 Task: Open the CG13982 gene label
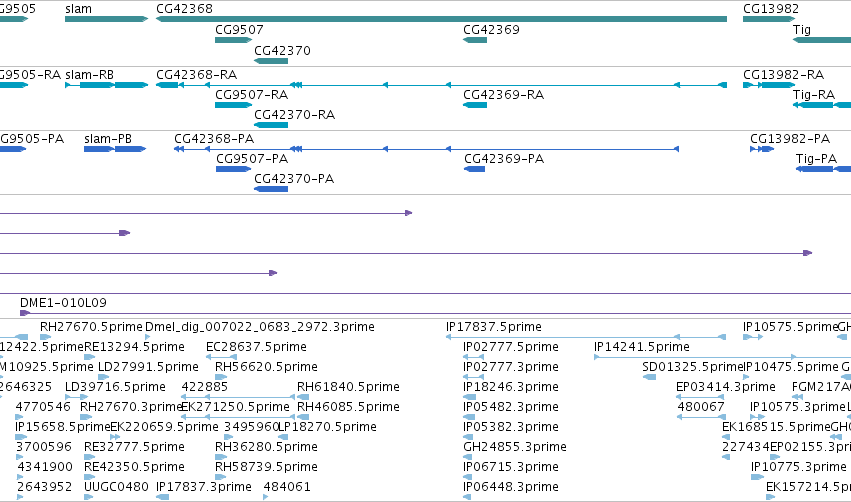click(x=771, y=9)
